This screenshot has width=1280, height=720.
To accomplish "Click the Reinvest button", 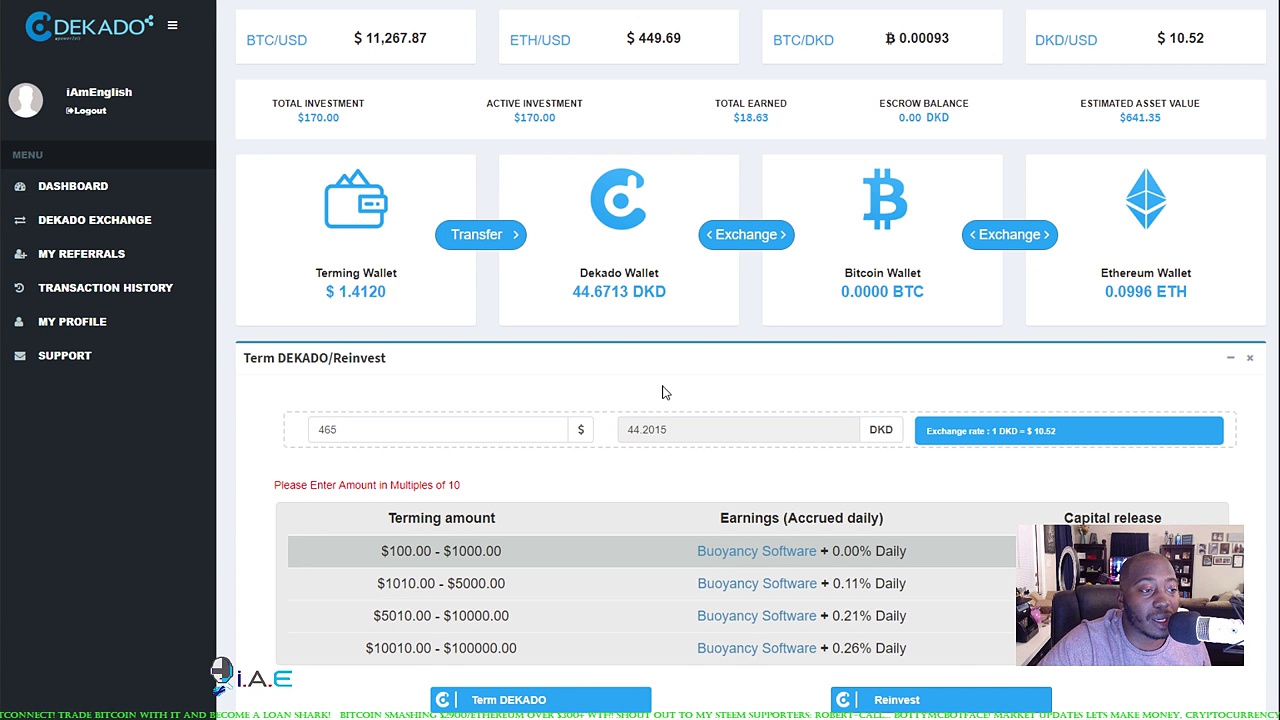I will click(x=941, y=700).
